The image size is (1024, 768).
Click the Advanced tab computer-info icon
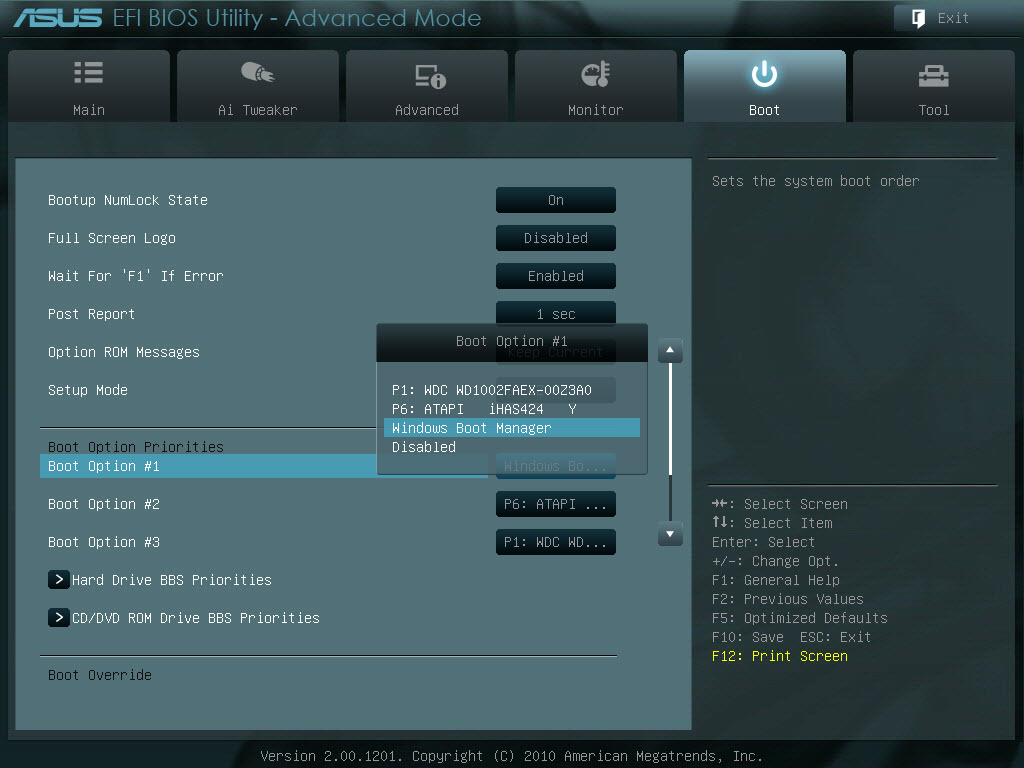[430, 76]
